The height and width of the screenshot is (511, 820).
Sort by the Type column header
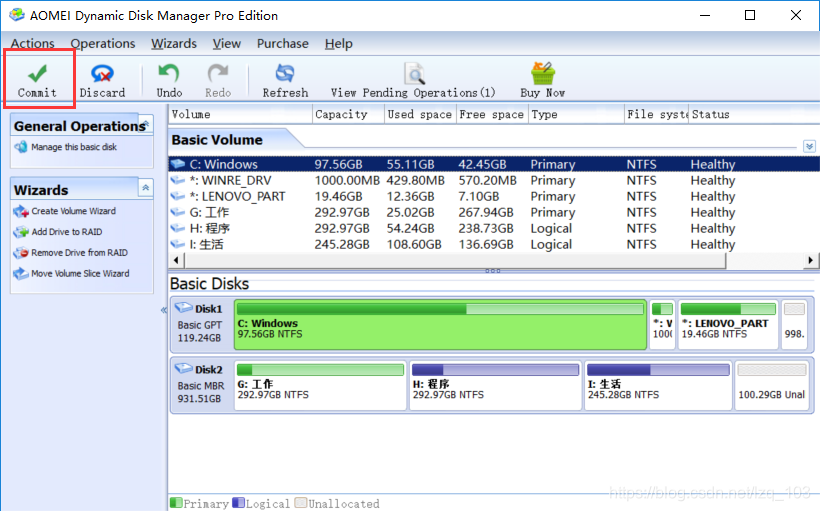pos(576,114)
